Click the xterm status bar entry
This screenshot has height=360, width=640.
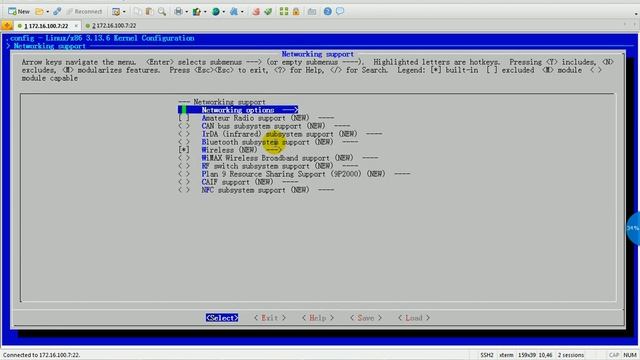pos(506,355)
